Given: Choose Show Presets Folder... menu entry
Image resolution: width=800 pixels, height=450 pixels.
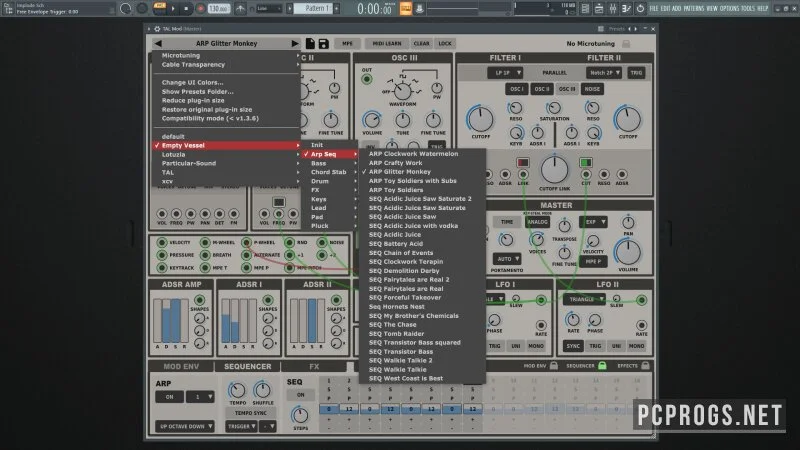Looking at the screenshot, I should tap(227, 92).
